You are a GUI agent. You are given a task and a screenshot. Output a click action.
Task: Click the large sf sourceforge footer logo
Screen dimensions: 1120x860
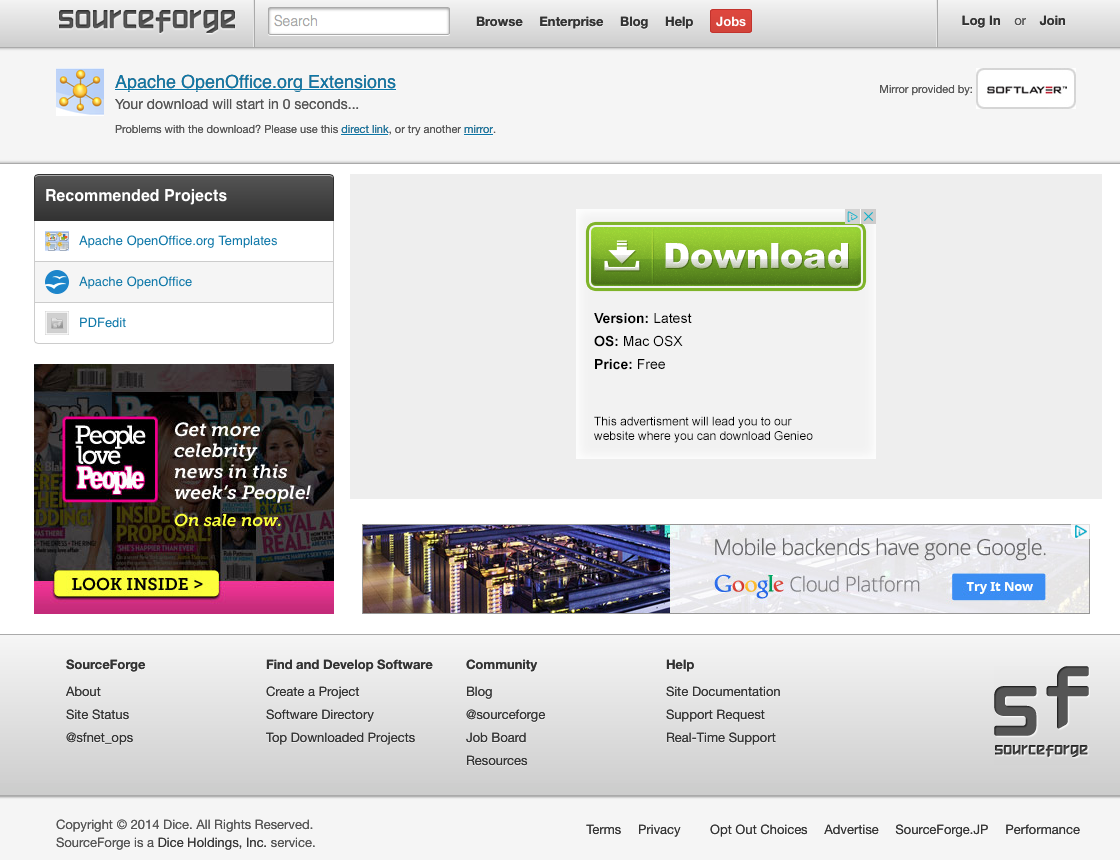[x=1041, y=711]
